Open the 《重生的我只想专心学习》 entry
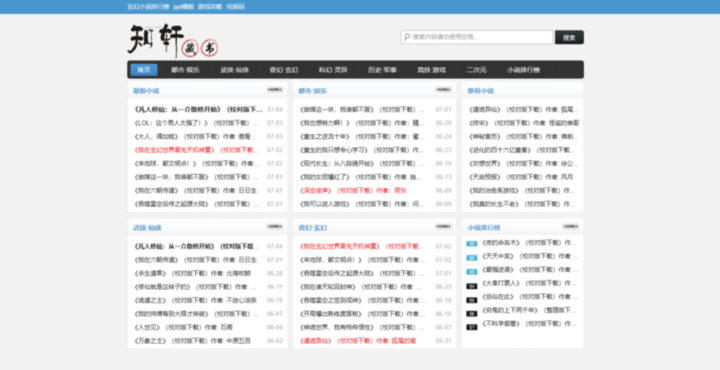The width and height of the screenshot is (720, 370). [x=362, y=150]
